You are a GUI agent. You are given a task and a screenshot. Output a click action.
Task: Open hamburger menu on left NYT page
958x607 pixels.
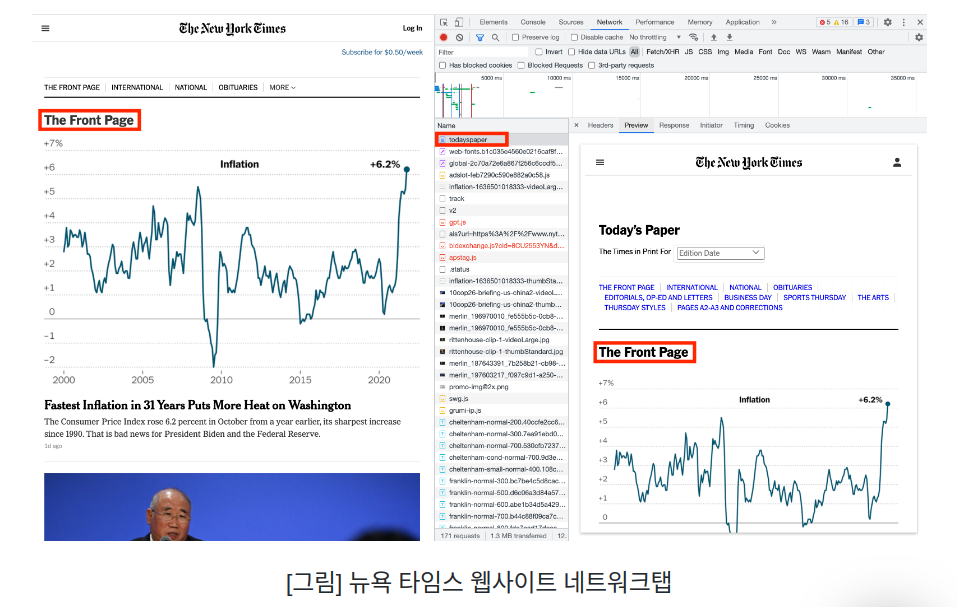[x=45, y=28]
